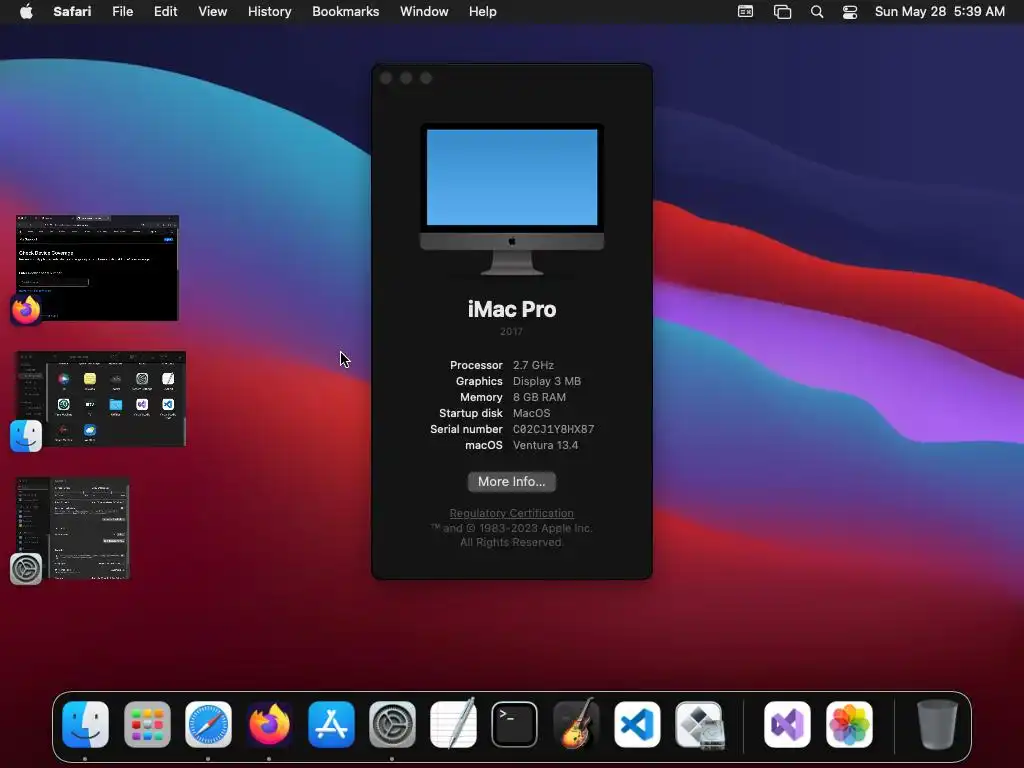This screenshot has height=768, width=1024.
Task: Click the System Settings icon in Stage Manager
Action: (26, 569)
